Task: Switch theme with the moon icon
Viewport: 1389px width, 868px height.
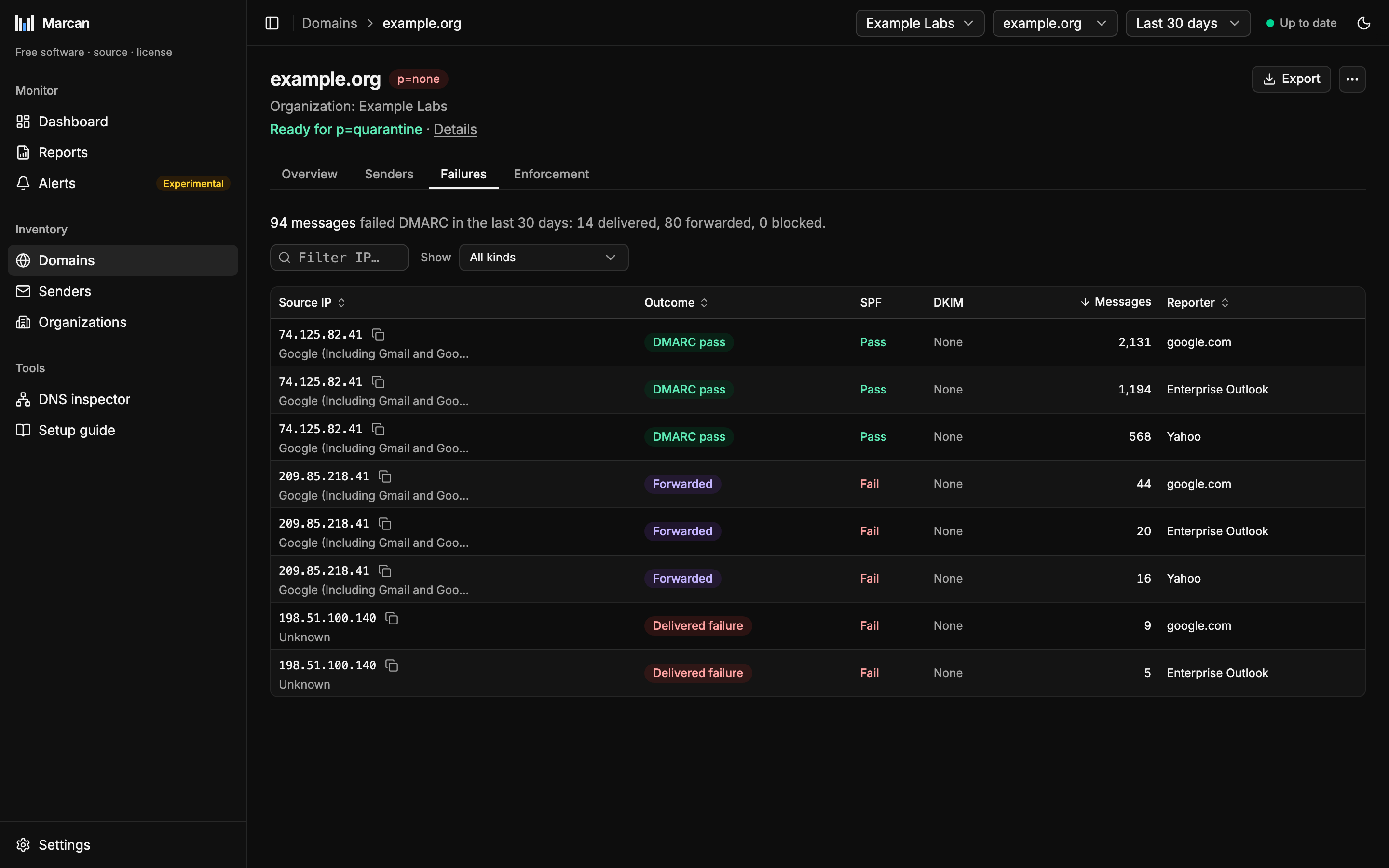Action: [1364, 23]
